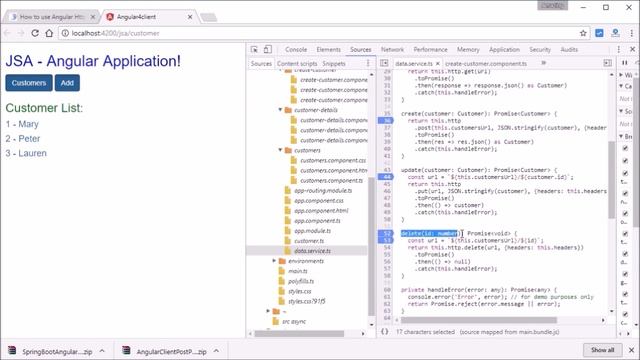Click the Add button
The height and width of the screenshot is (360, 640).
[67, 83]
